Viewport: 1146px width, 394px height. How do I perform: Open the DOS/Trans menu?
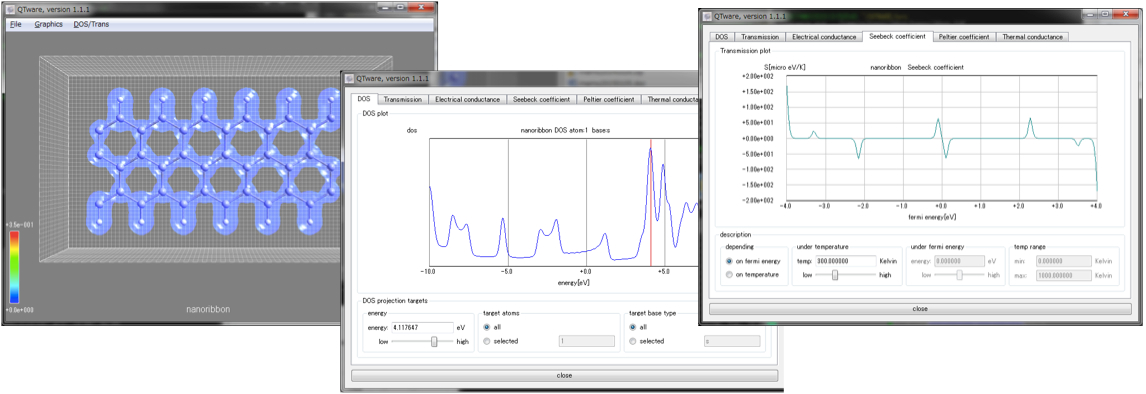tap(90, 24)
